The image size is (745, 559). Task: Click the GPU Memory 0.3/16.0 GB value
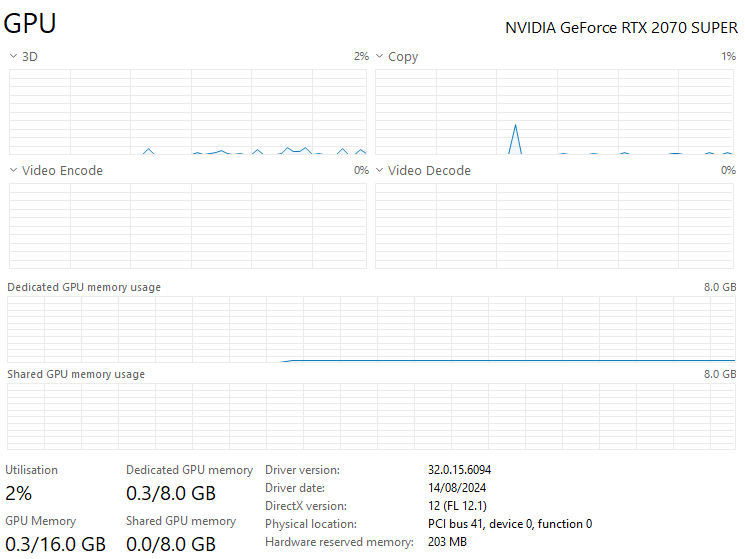(56, 544)
